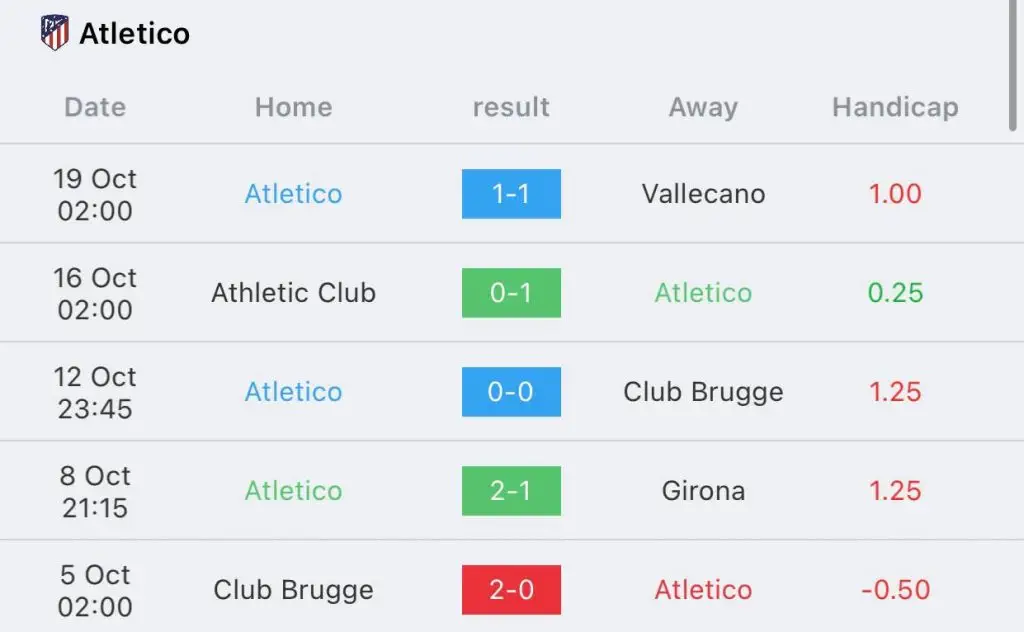The image size is (1024, 632).
Task: Click the -0.50 handicap value
Action: 895,590
